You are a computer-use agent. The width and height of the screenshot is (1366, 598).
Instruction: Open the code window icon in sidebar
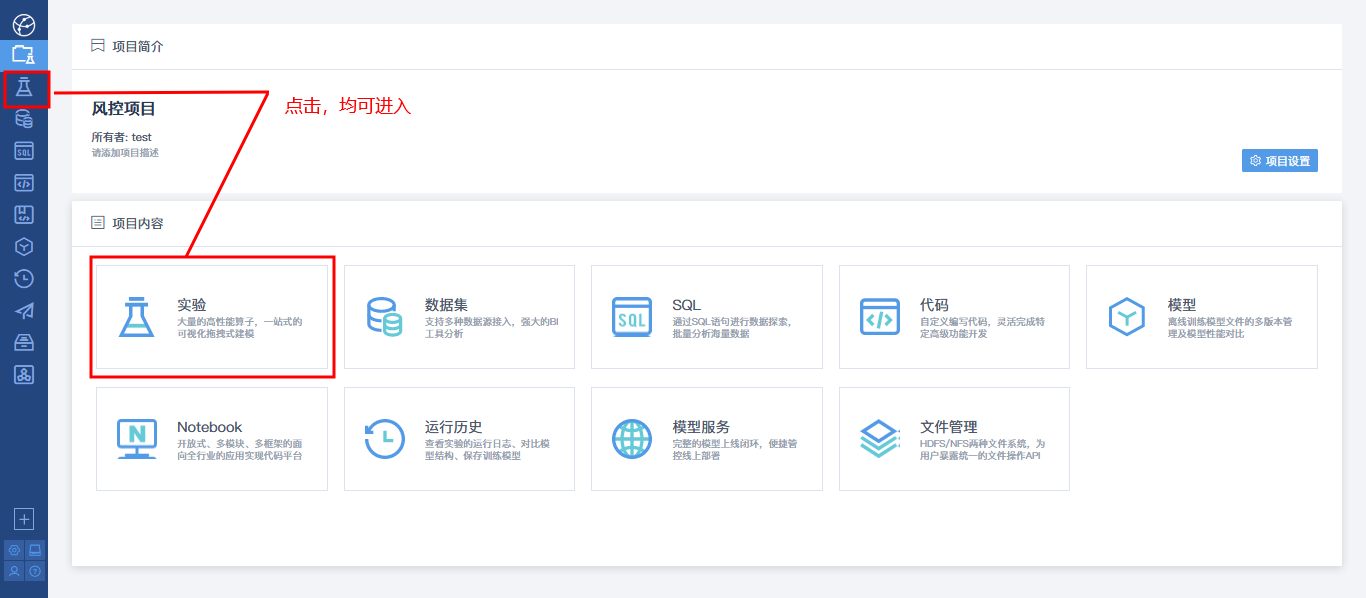pyautogui.click(x=23, y=183)
